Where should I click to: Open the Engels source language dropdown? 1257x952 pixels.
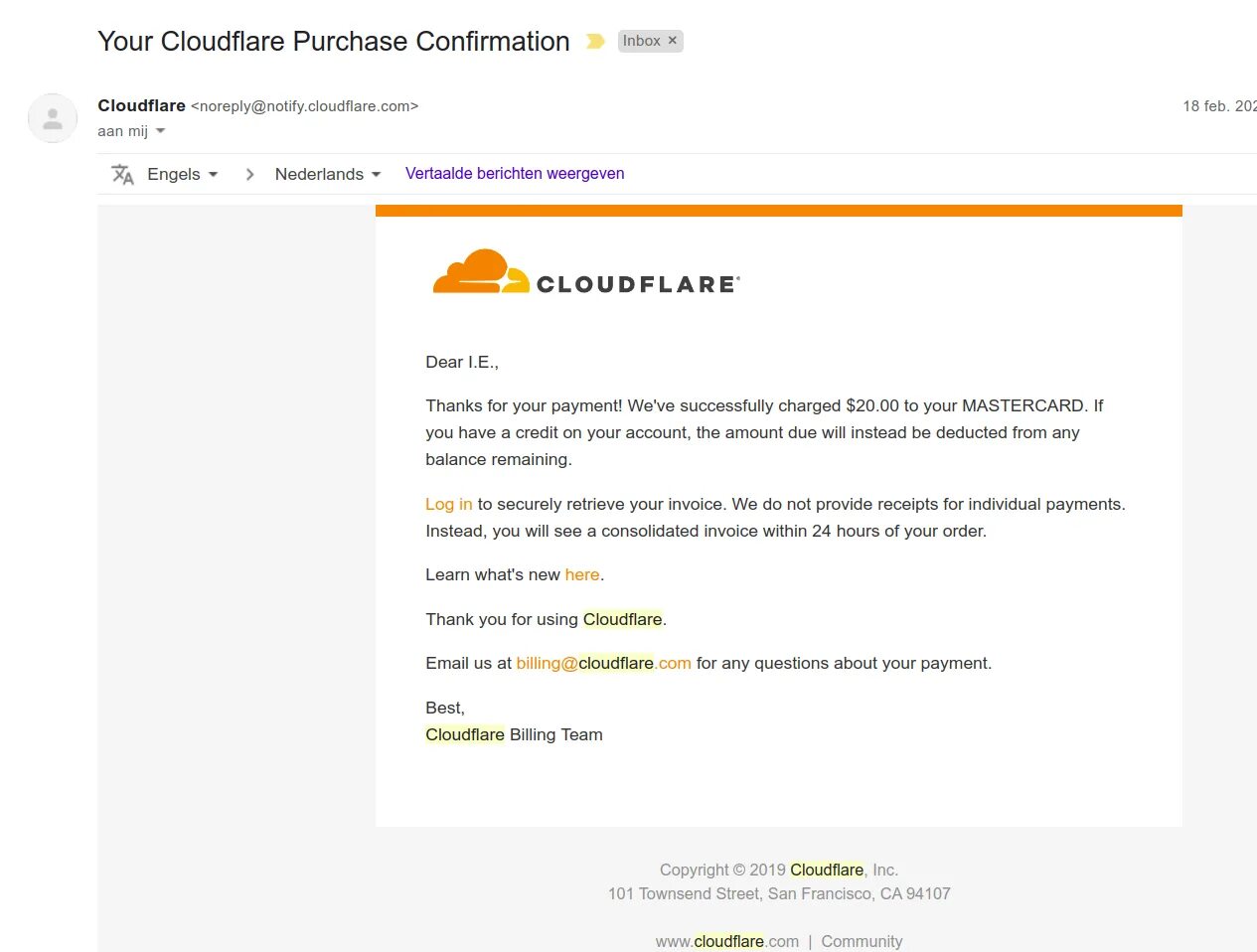pos(182,174)
